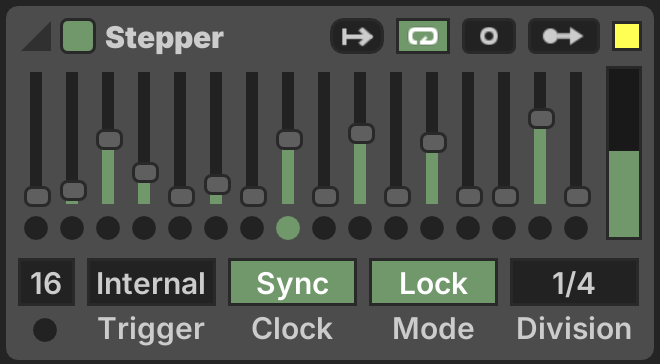This screenshot has height=364, width=660.
Task: Click the last step indicator dot
Action: point(576,228)
